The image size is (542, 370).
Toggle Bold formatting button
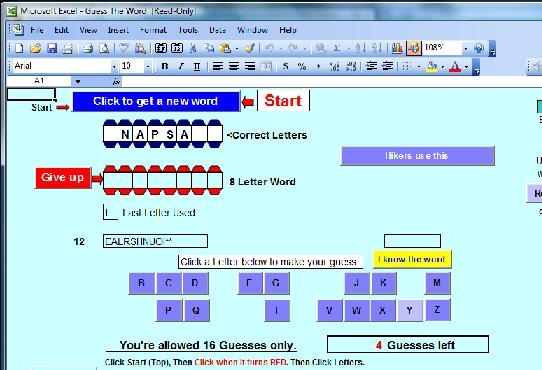point(165,66)
